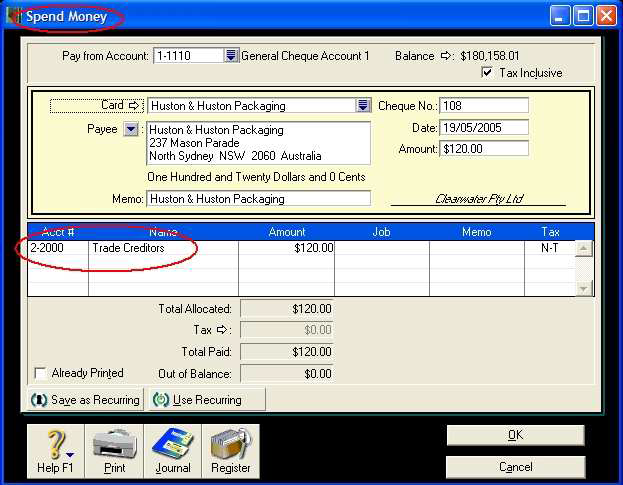Minimize the Spend Money window
This screenshot has height=485, width=623.
(x=560, y=16)
